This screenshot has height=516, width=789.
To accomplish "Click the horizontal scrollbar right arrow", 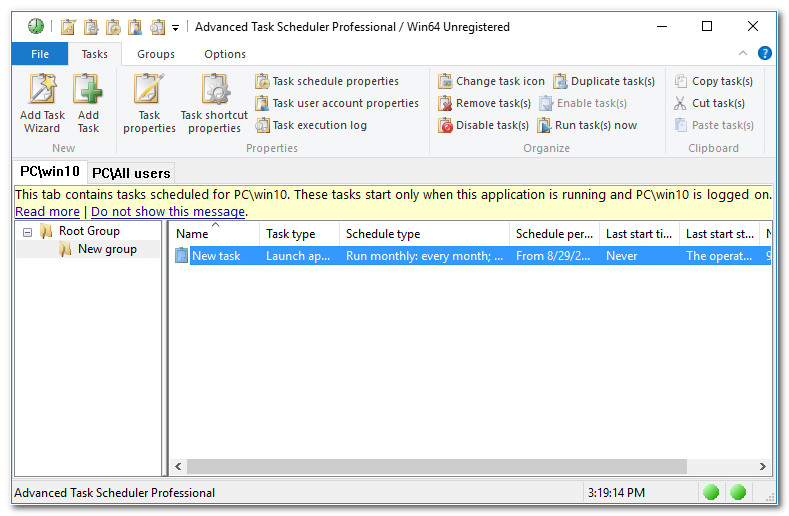I will [763, 467].
